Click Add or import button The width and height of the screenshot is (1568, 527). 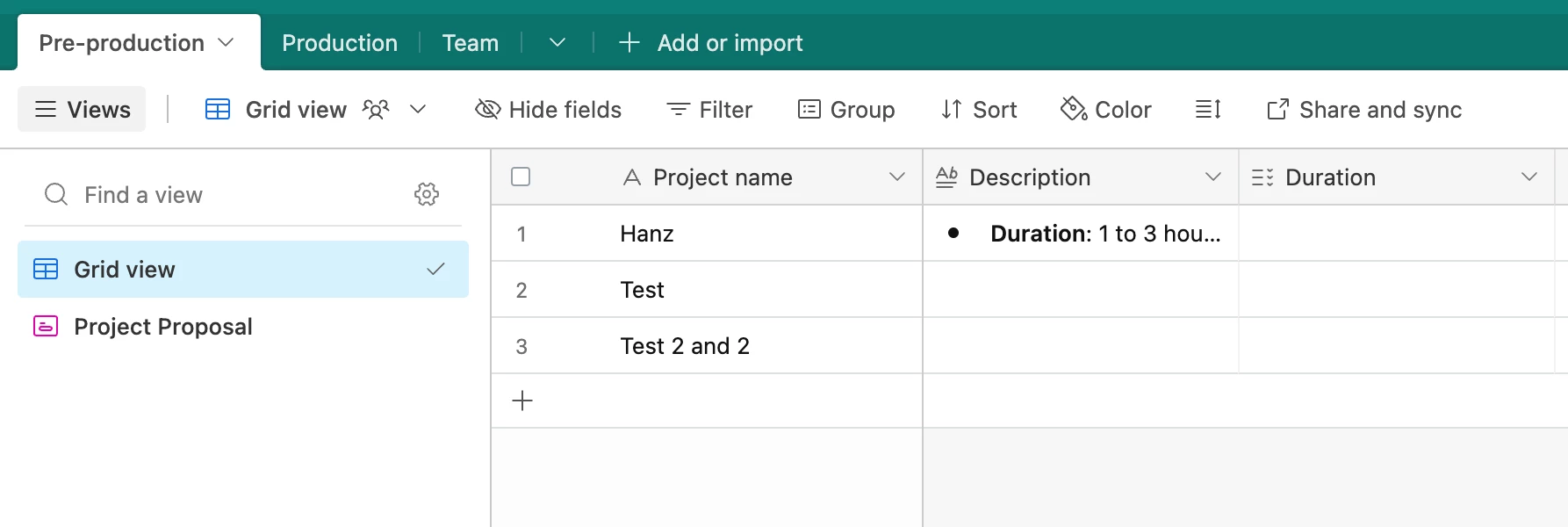[x=711, y=43]
